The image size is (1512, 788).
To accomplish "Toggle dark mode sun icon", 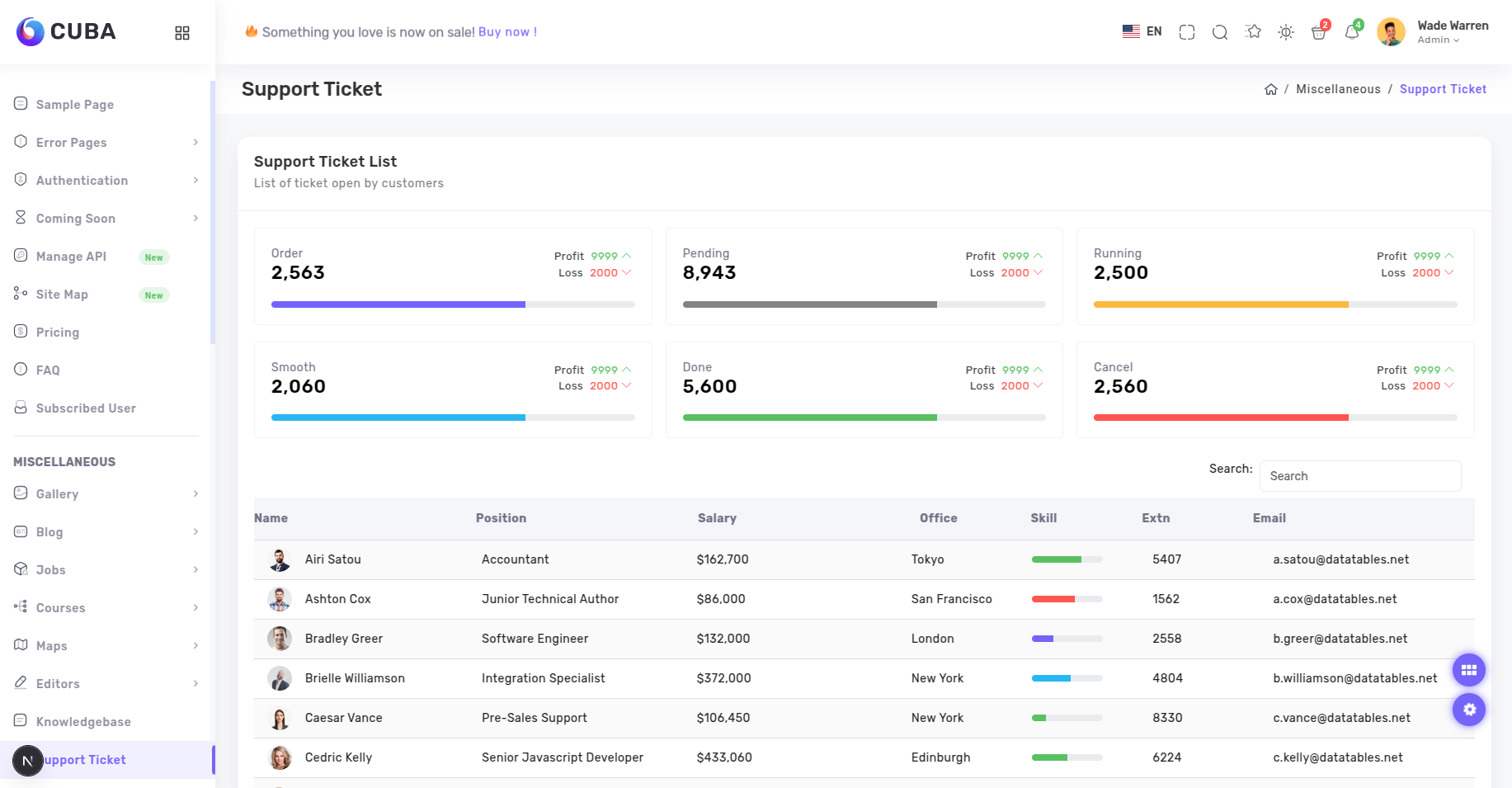I will click(1286, 32).
